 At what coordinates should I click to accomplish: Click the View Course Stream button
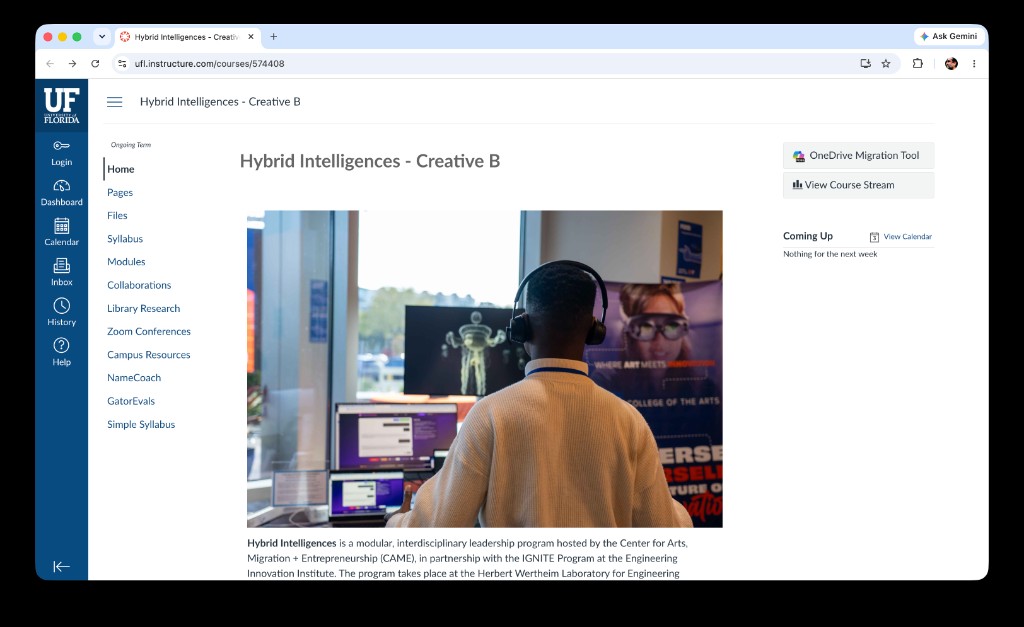coord(858,185)
